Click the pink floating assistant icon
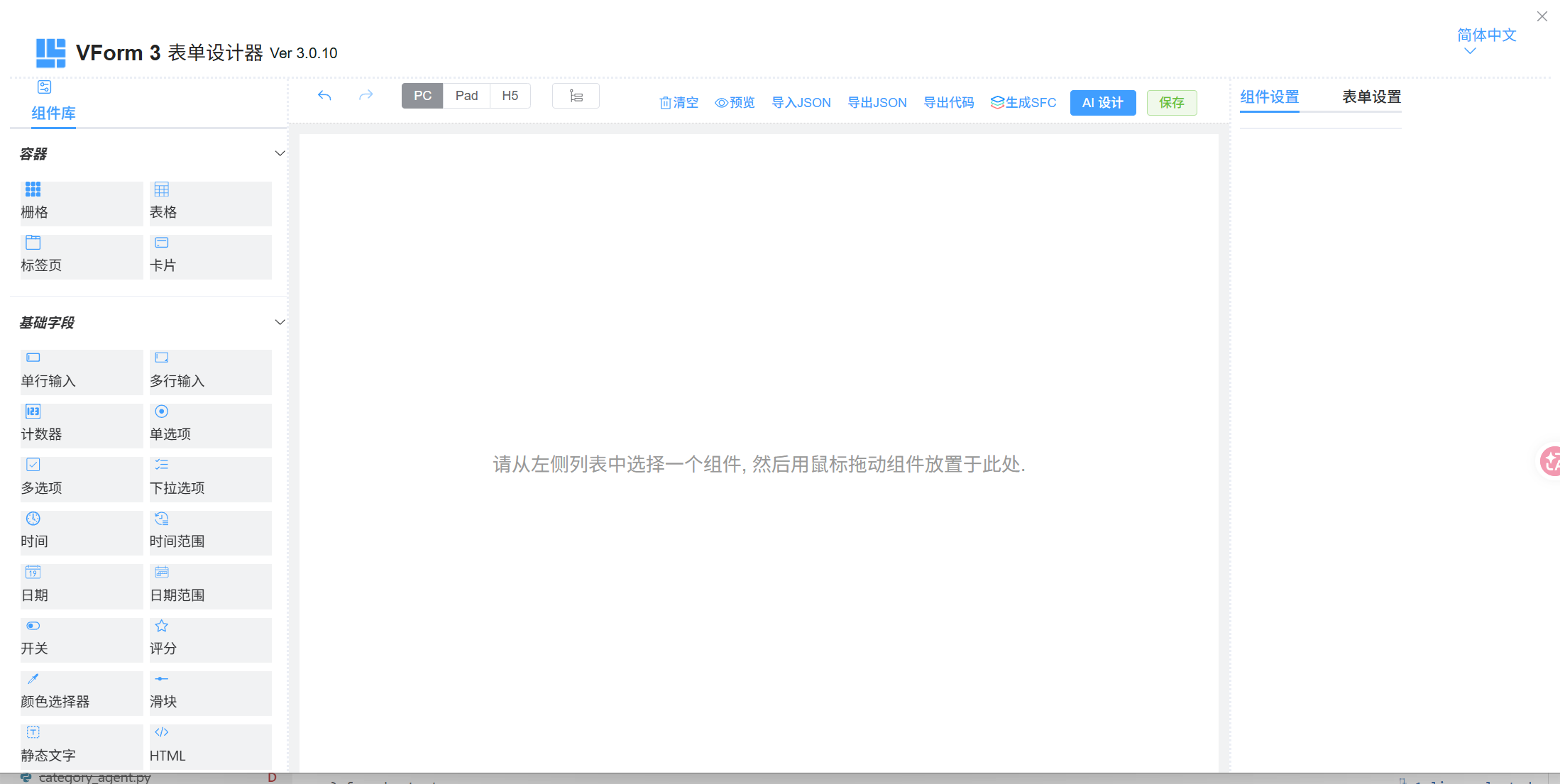1560x784 pixels. (x=1550, y=461)
